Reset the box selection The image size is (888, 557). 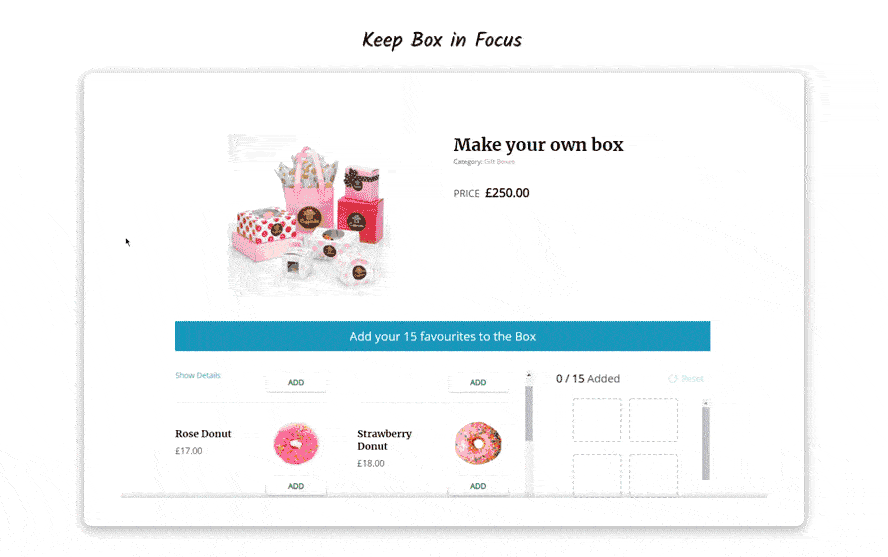click(692, 379)
